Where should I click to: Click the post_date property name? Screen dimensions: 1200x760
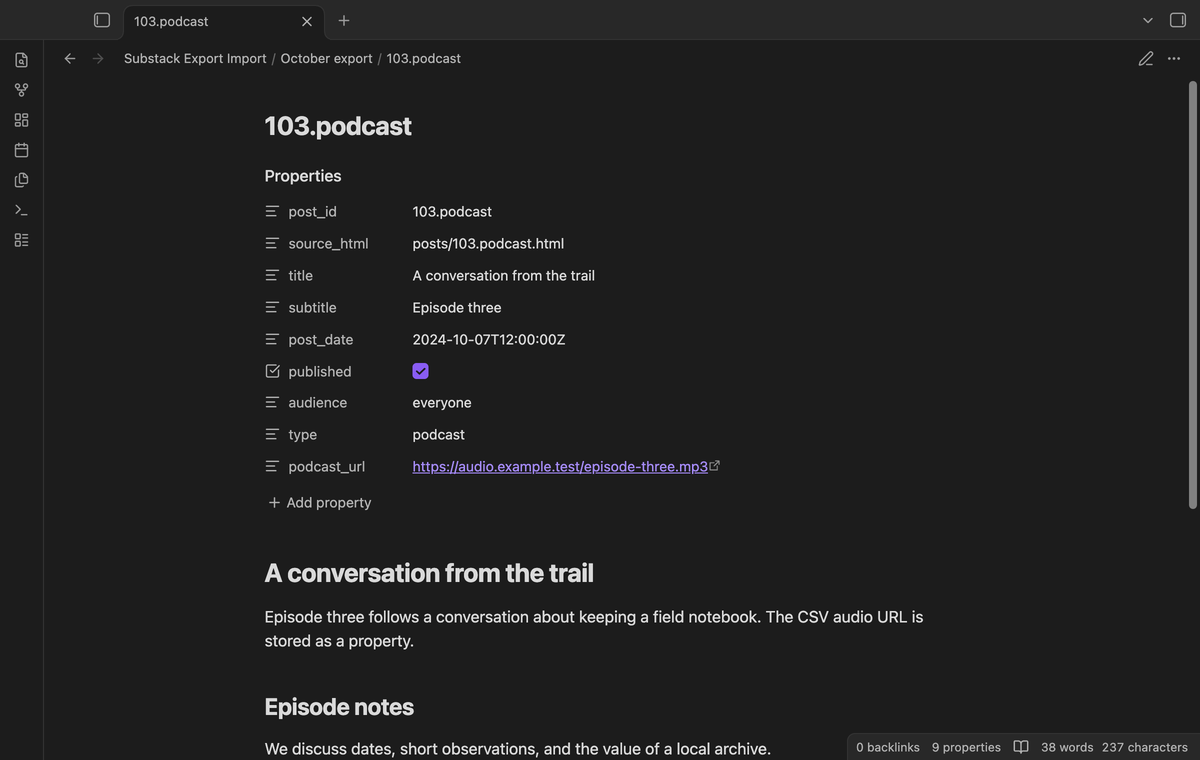pos(320,340)
